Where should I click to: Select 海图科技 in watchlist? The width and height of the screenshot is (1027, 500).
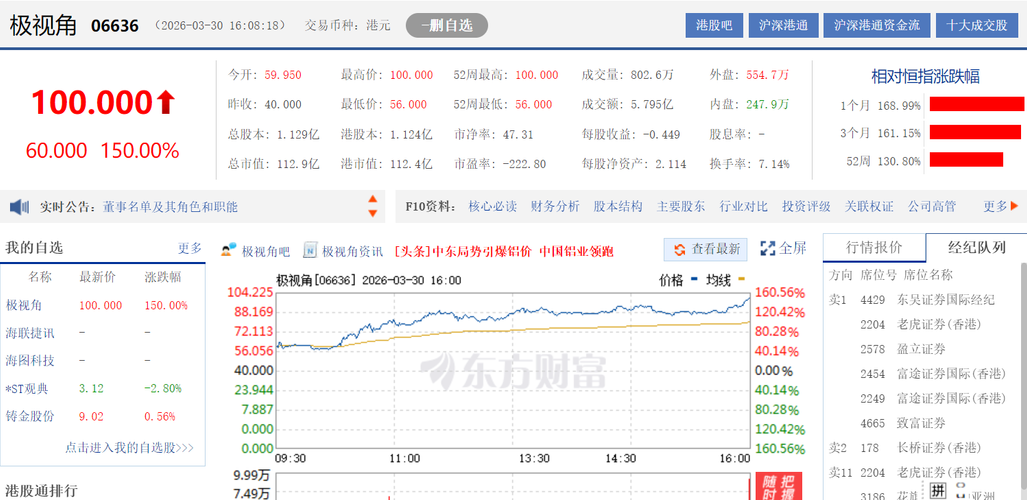tap(30, 361)
